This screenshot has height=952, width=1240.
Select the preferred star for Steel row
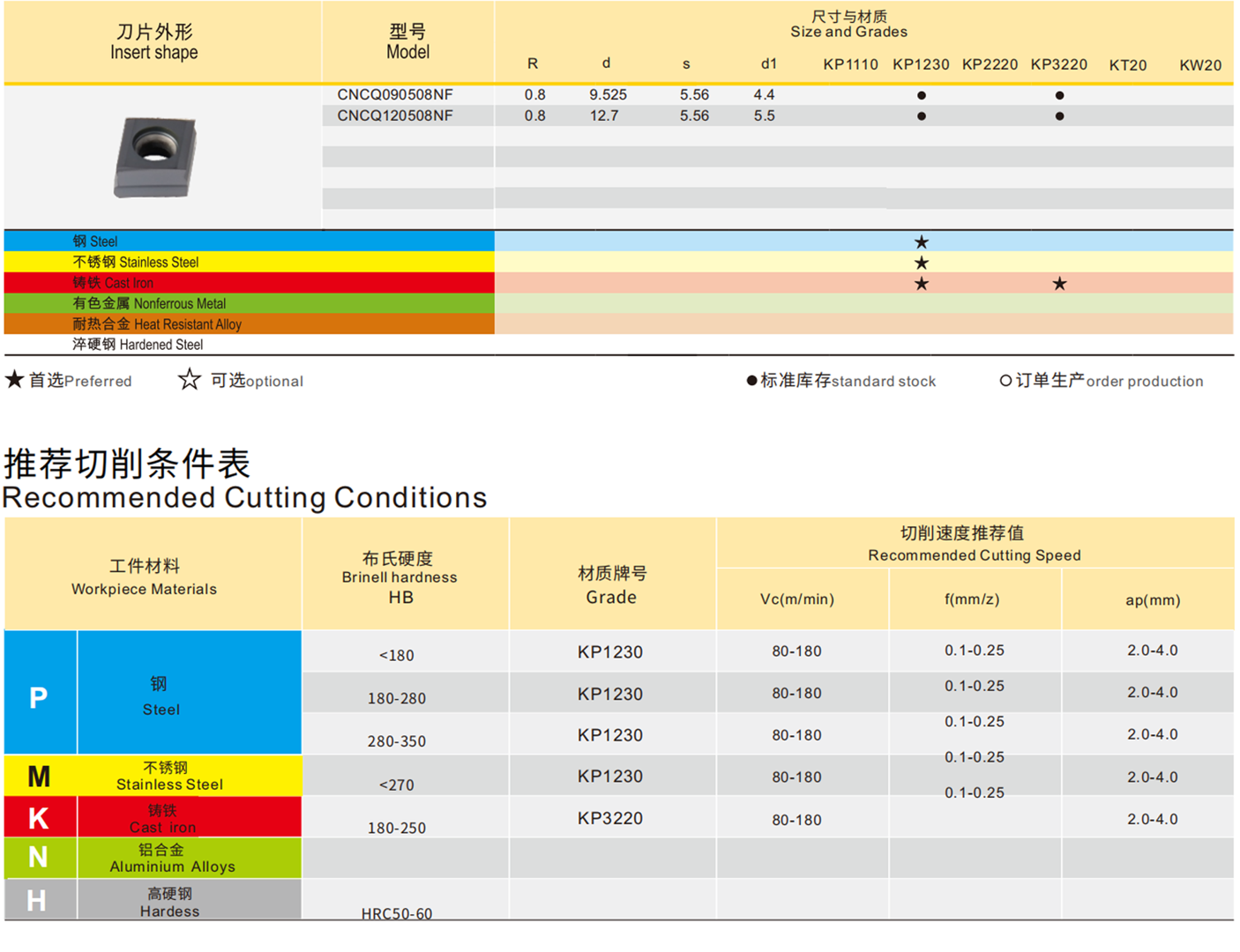click(921, 240)
